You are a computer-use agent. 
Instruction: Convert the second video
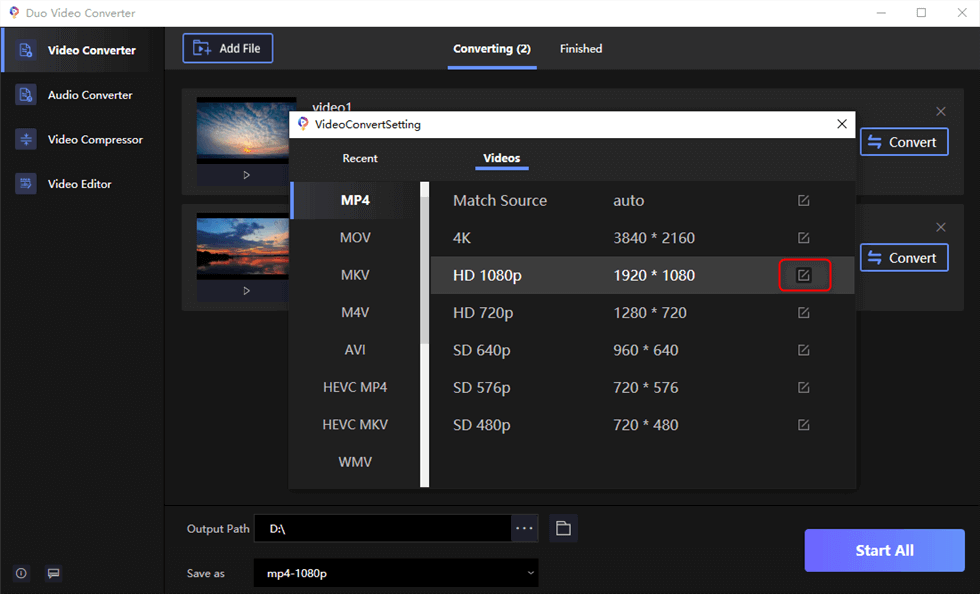tap(904, 258)
